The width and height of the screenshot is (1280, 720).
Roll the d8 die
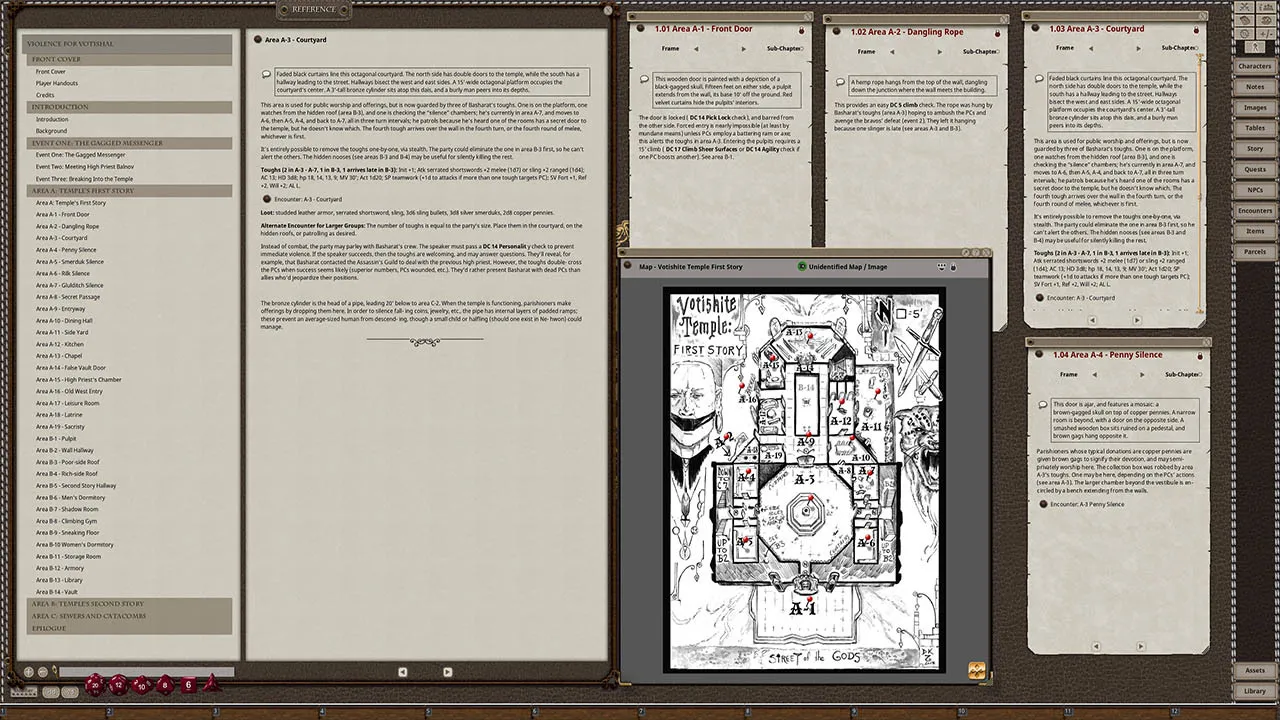coord(165,685)
